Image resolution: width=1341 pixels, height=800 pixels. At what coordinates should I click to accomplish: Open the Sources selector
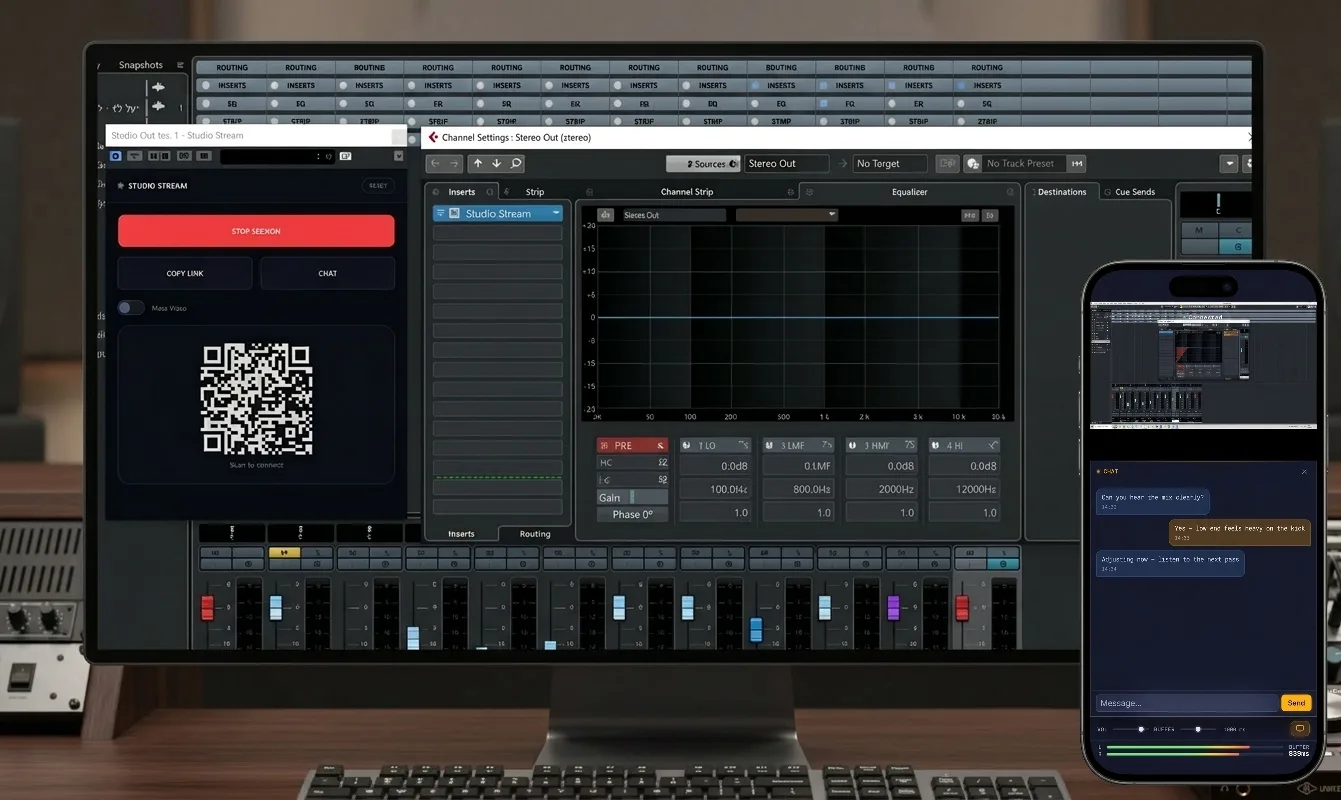[x=703, y=163]
